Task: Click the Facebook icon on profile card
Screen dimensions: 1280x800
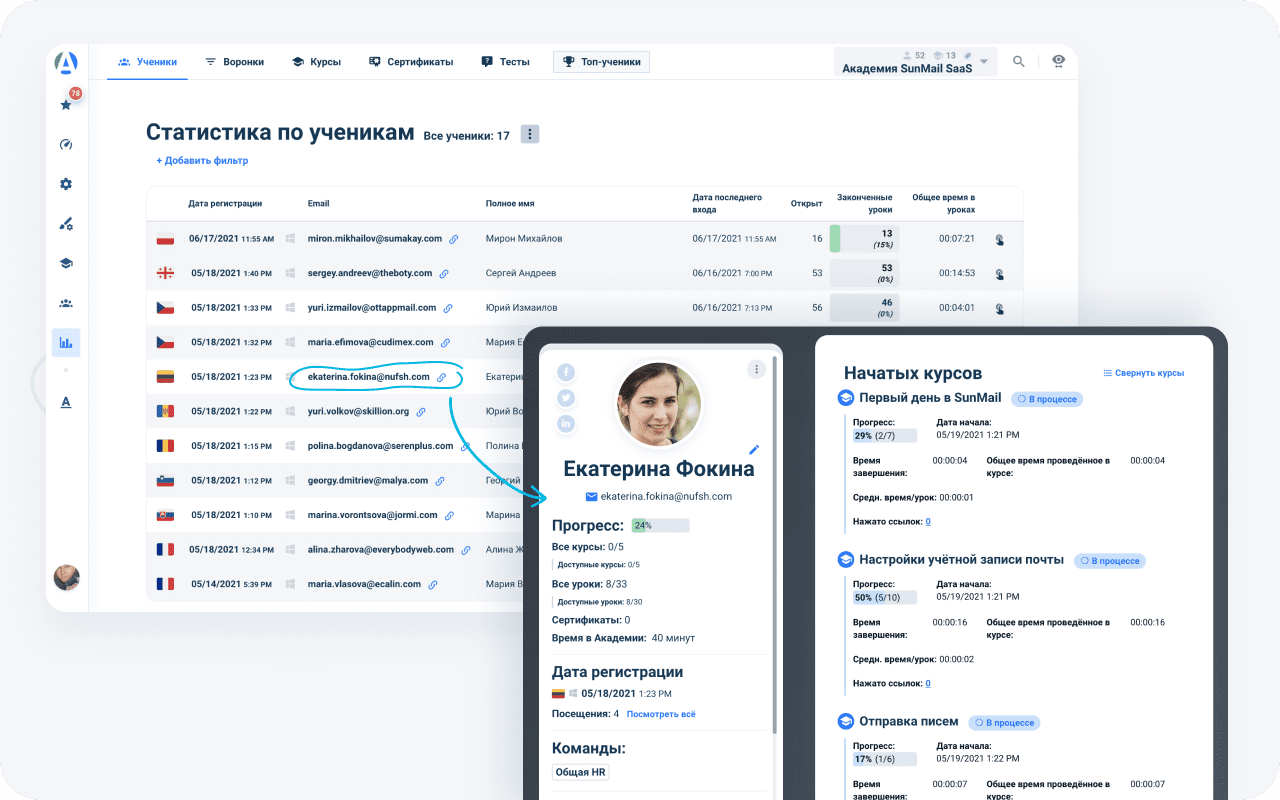Action: tap(566, 372)
